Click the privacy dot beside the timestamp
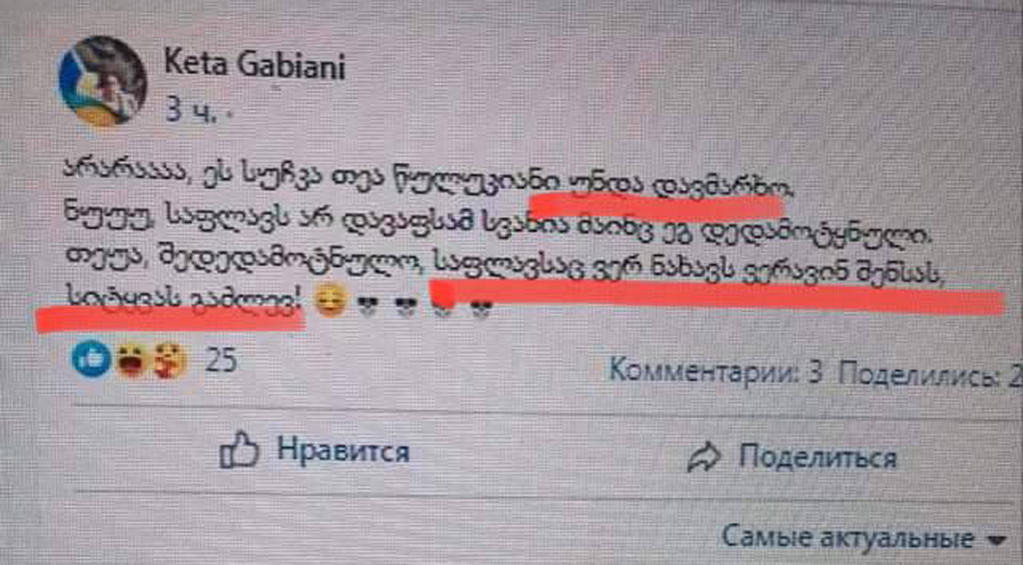1023x565 pixels. (229, 112)
